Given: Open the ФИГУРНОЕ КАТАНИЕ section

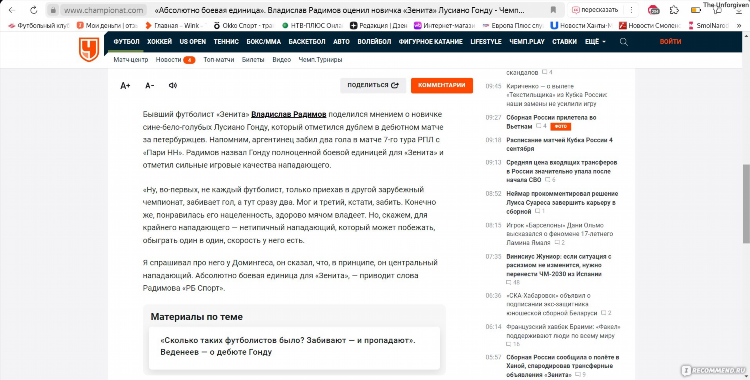Looking at the screenshot, I should [430, 42].
